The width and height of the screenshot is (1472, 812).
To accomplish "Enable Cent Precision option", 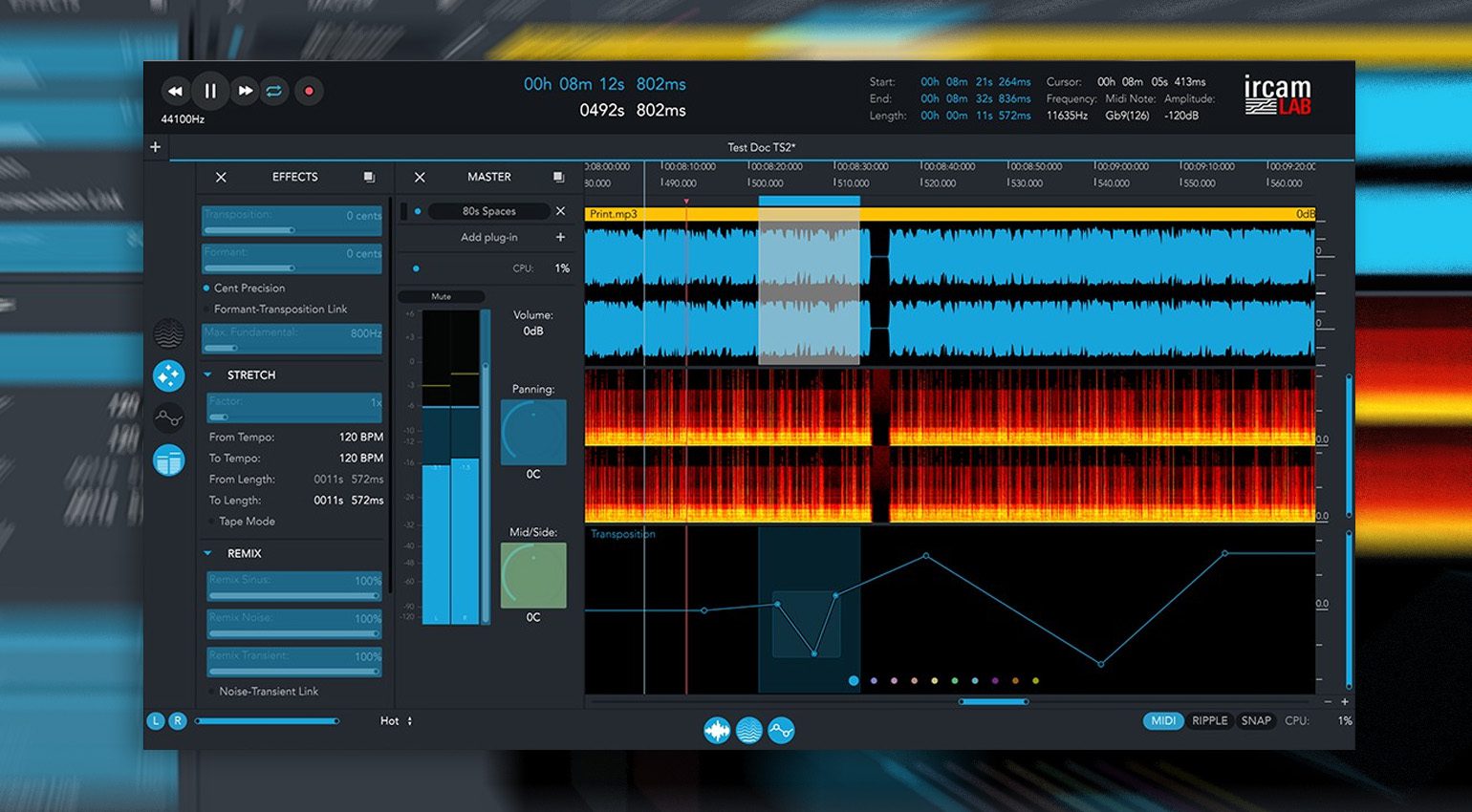I will tap(206, 288).
